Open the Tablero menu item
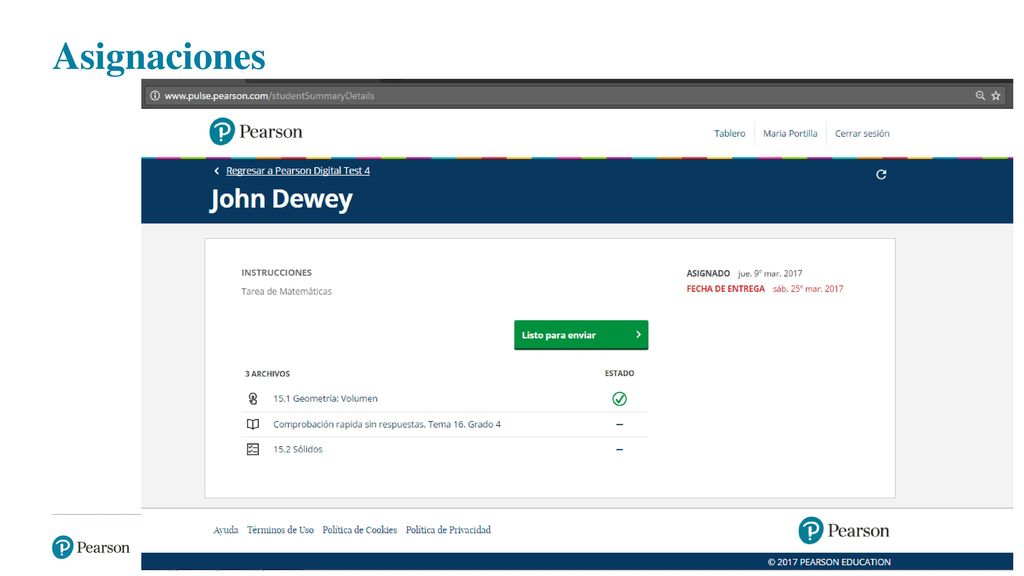 [729, 133]
